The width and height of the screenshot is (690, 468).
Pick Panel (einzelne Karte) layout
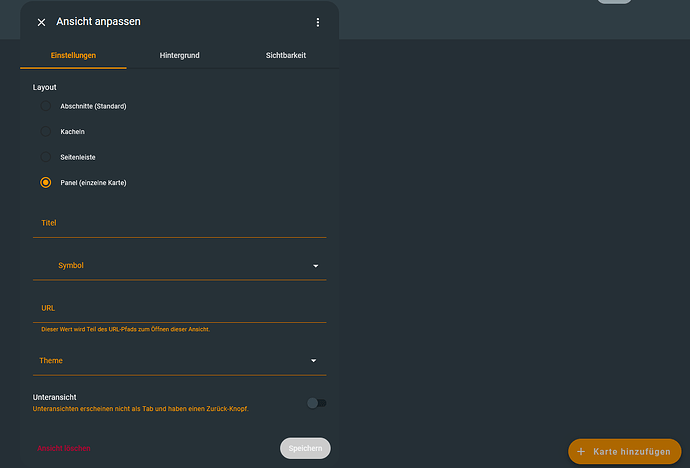point(46,183)
